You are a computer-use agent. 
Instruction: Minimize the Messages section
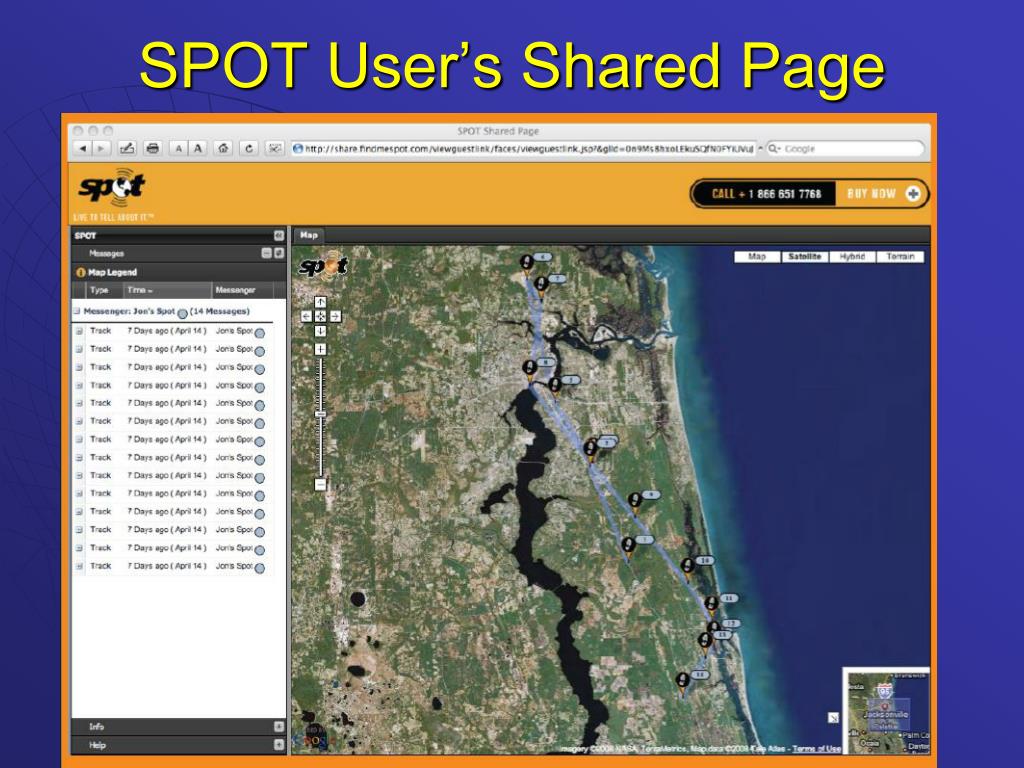[266, 253]
